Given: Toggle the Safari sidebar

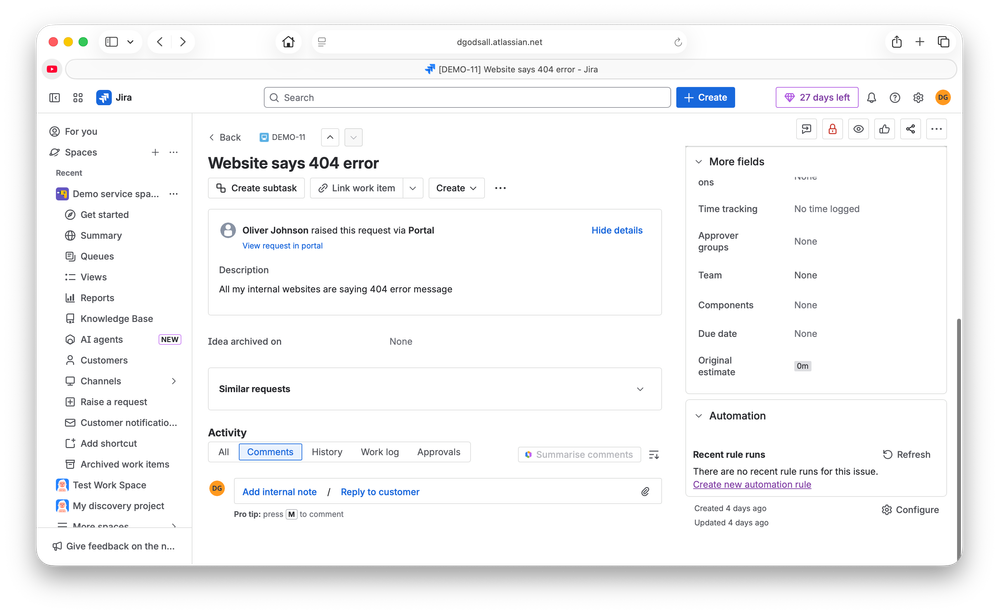Looking at the screenshot, I should 111,42.
